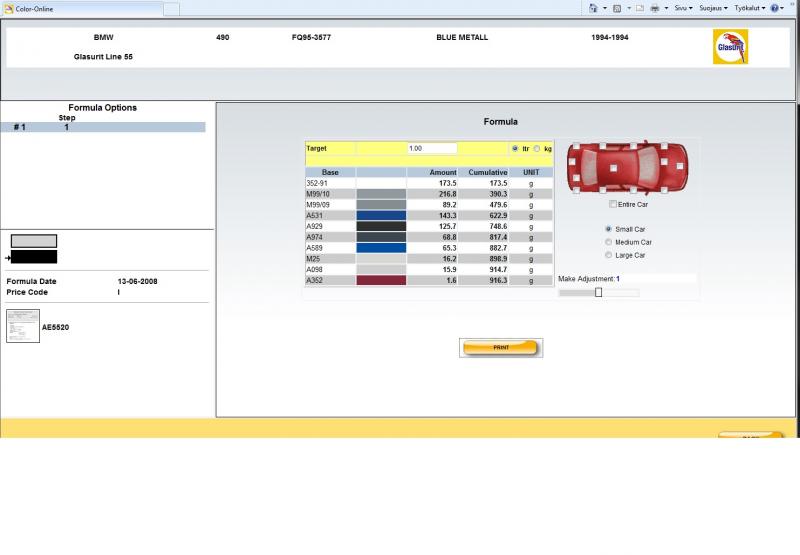
Task: Expand the Sivu dropdown menu
Action: click(x=683, y=8)
